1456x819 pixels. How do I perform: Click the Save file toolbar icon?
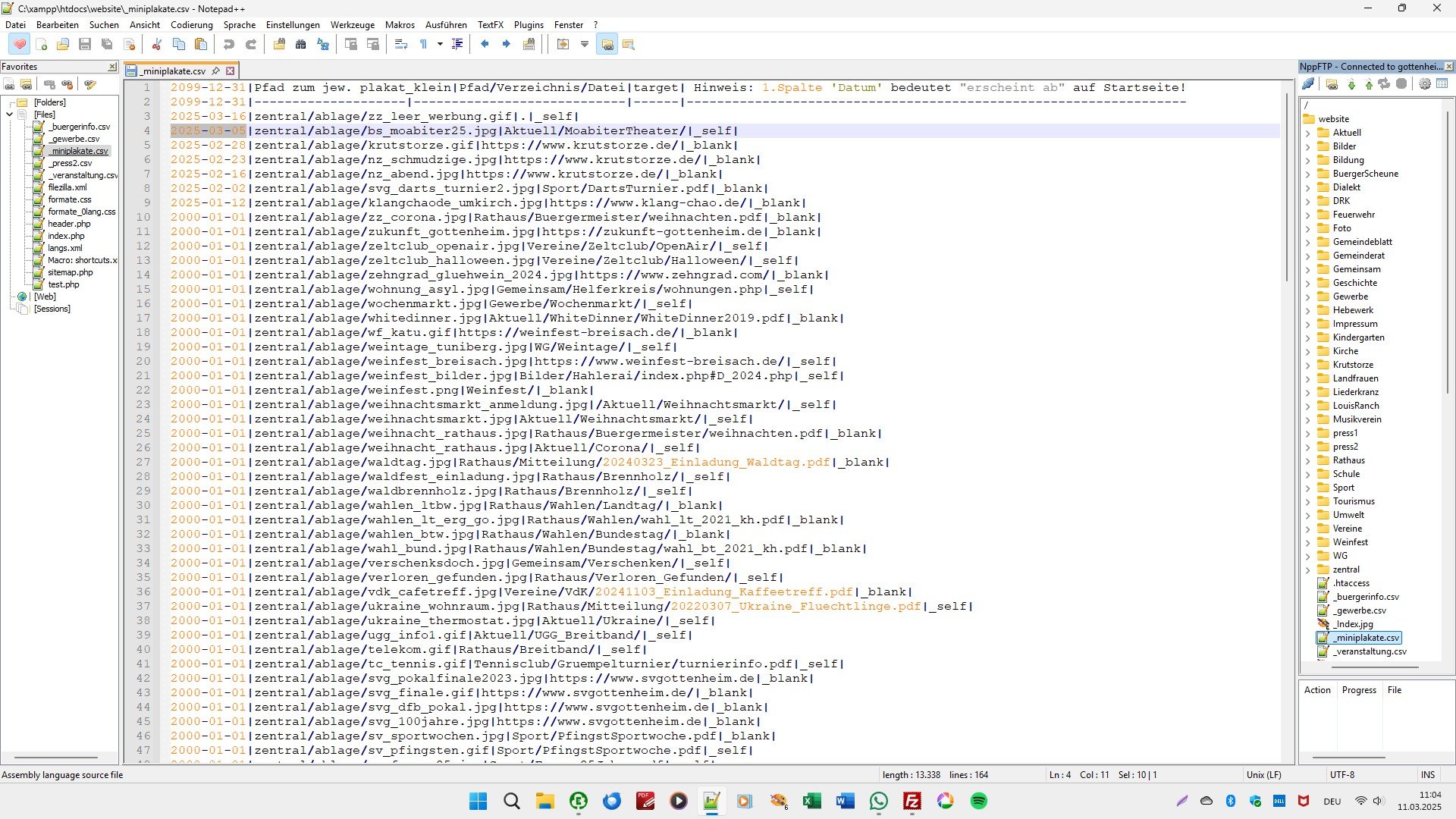[x=85, y=45]
